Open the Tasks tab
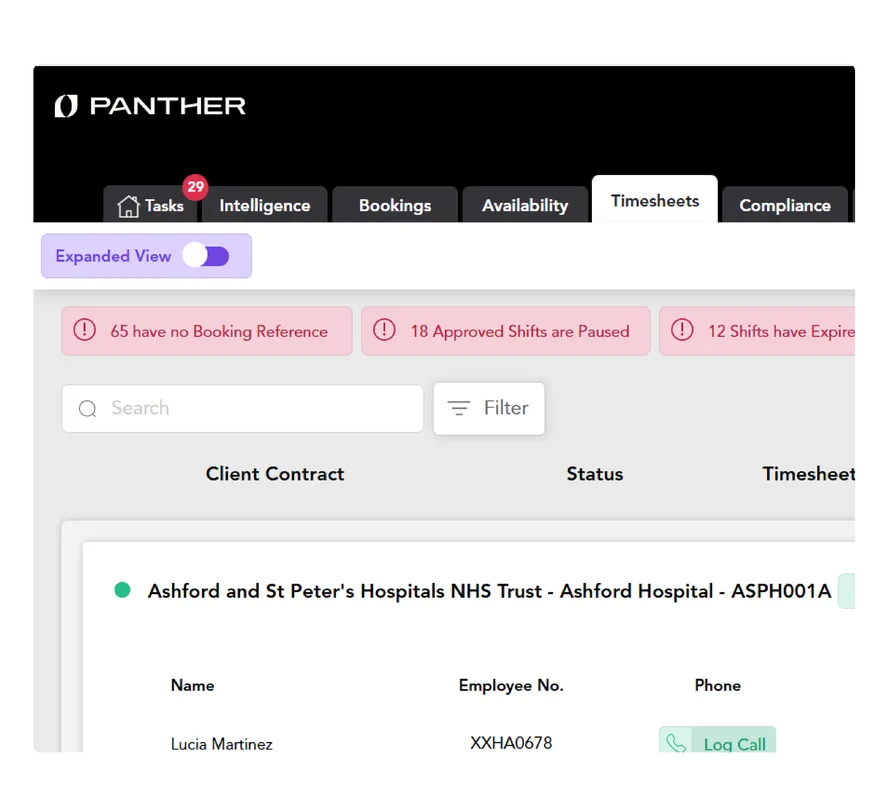This screenshot has width=874, height=812. 150,205
